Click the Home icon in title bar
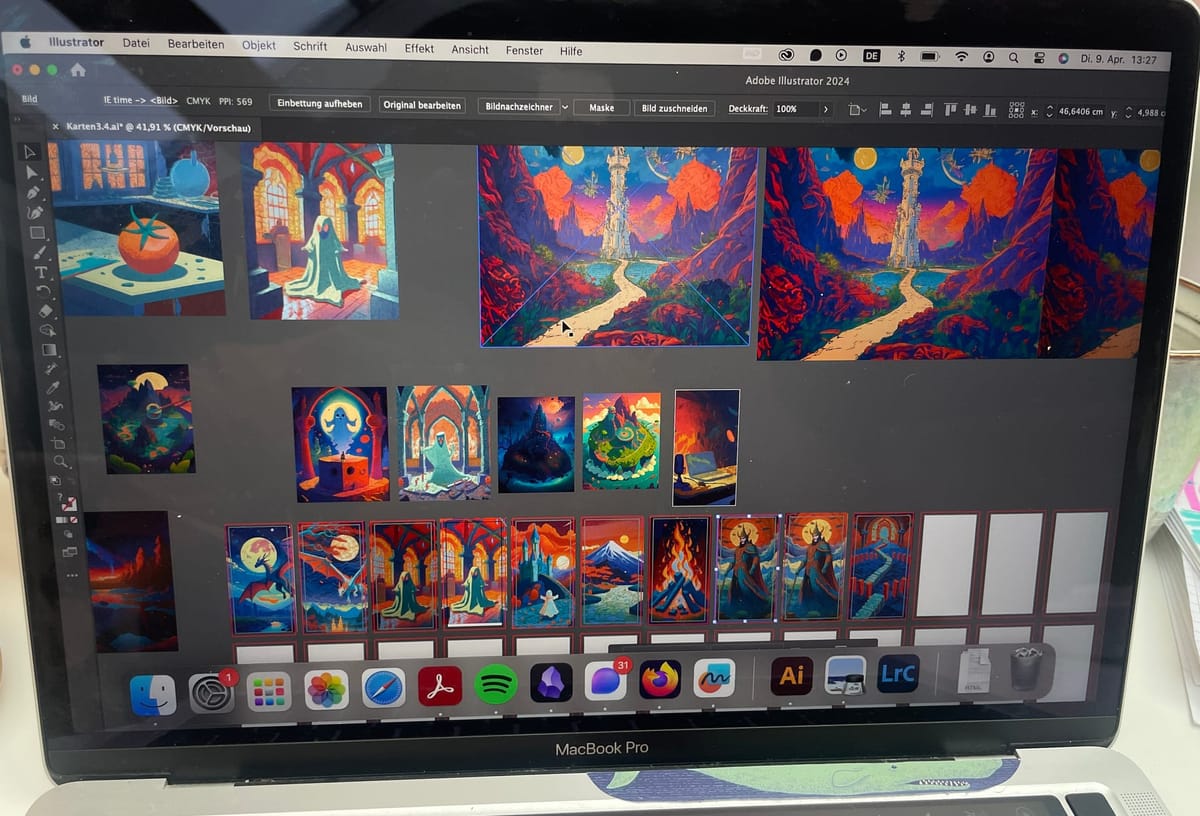 pos(78,70)
